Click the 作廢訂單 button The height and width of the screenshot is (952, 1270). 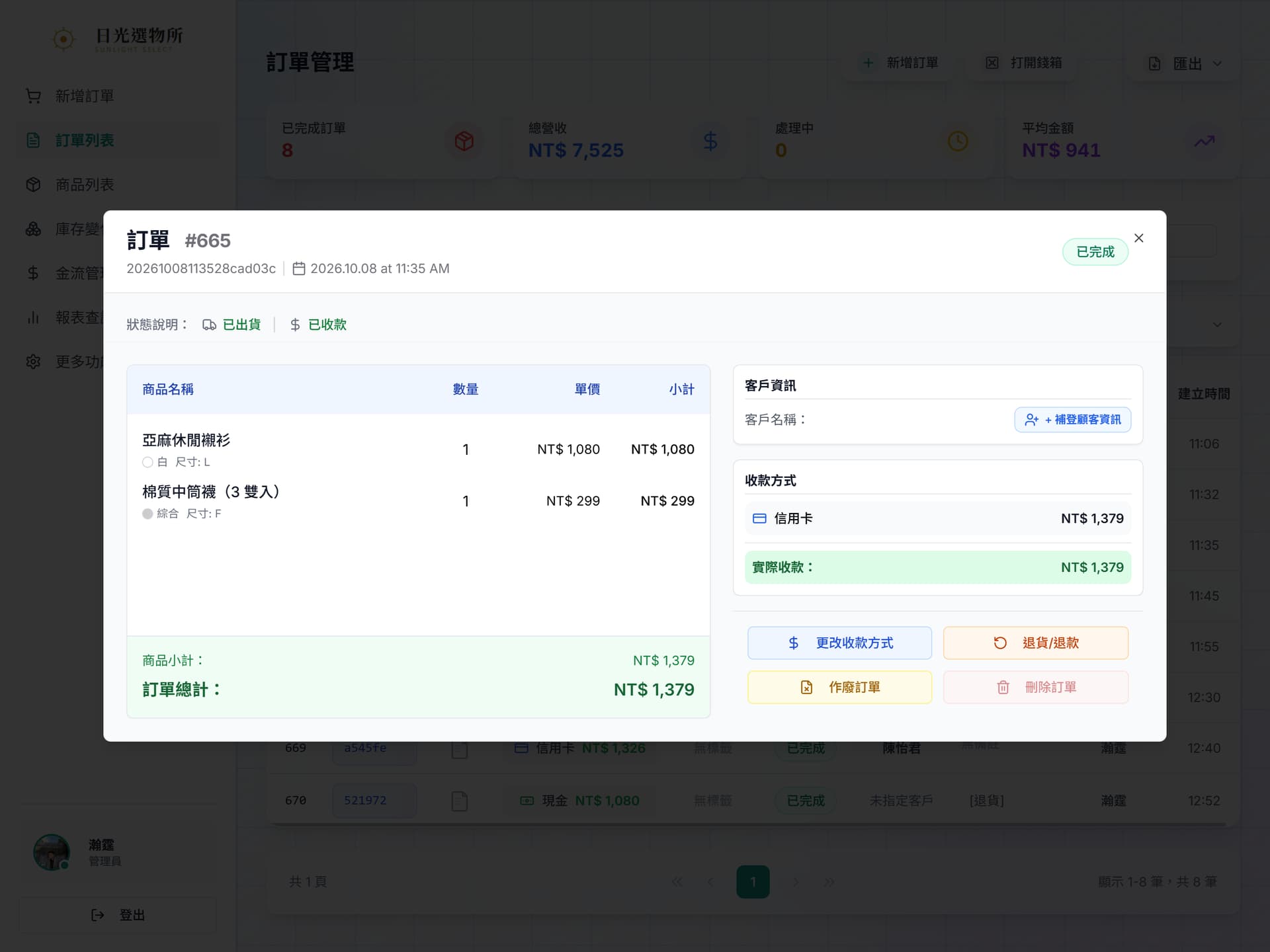click(x=839, y=687)
